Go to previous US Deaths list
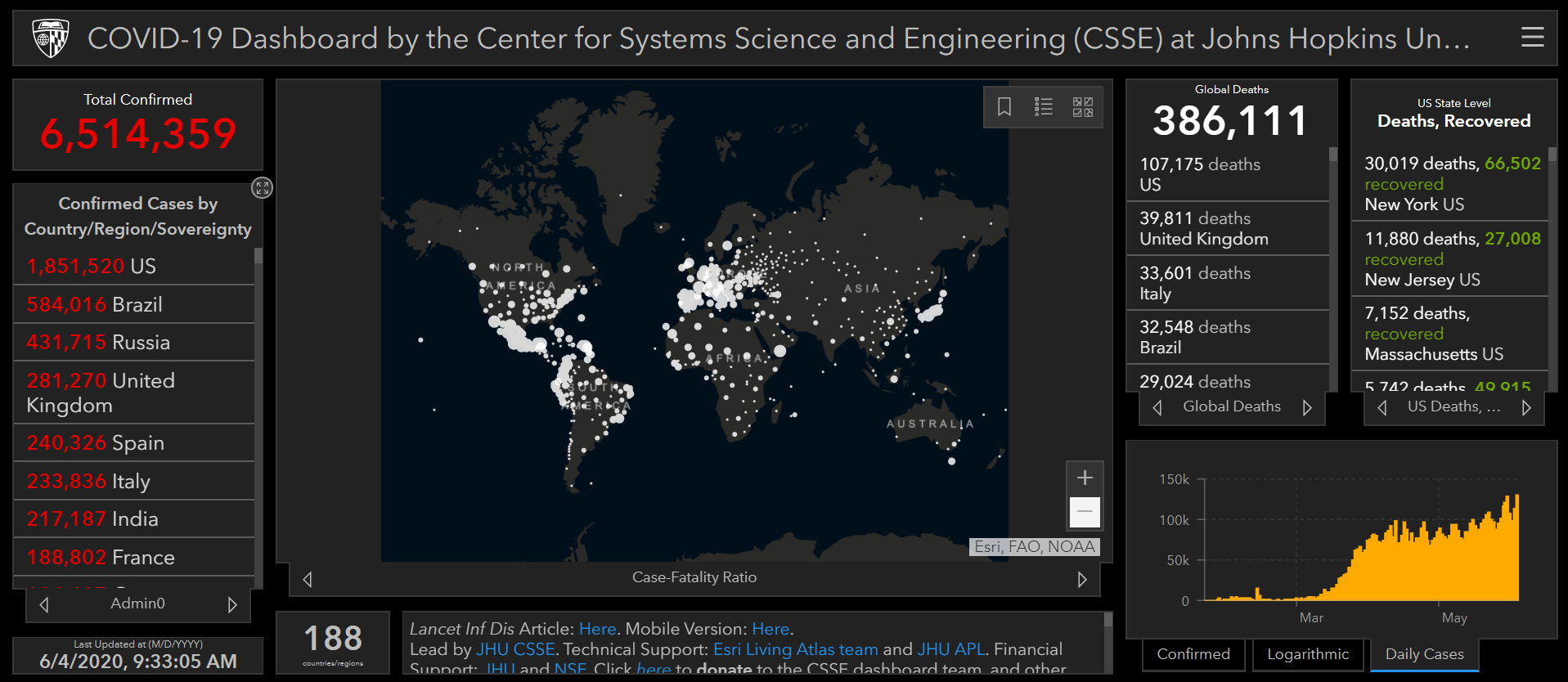The image size is (1568, 682). point(1382,407)
